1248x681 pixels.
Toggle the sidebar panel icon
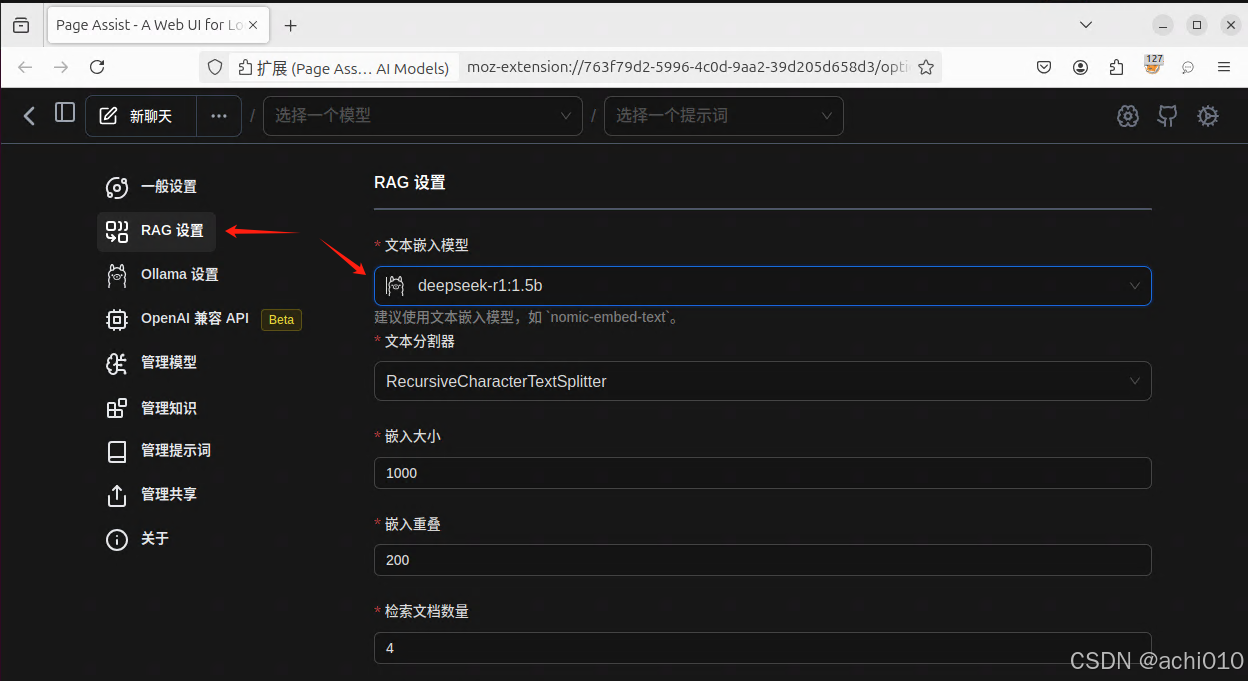pyautogui.click(x=65, y=113)
